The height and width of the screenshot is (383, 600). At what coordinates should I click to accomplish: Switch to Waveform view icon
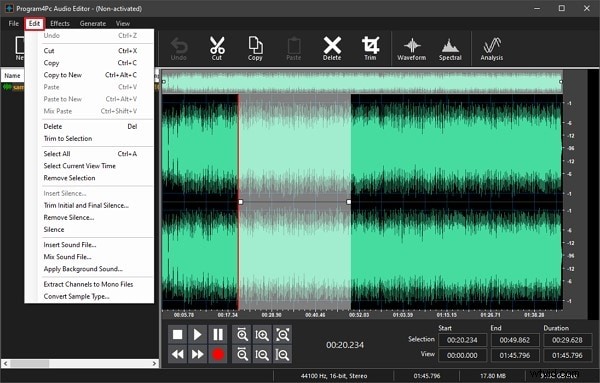(411, 49)
